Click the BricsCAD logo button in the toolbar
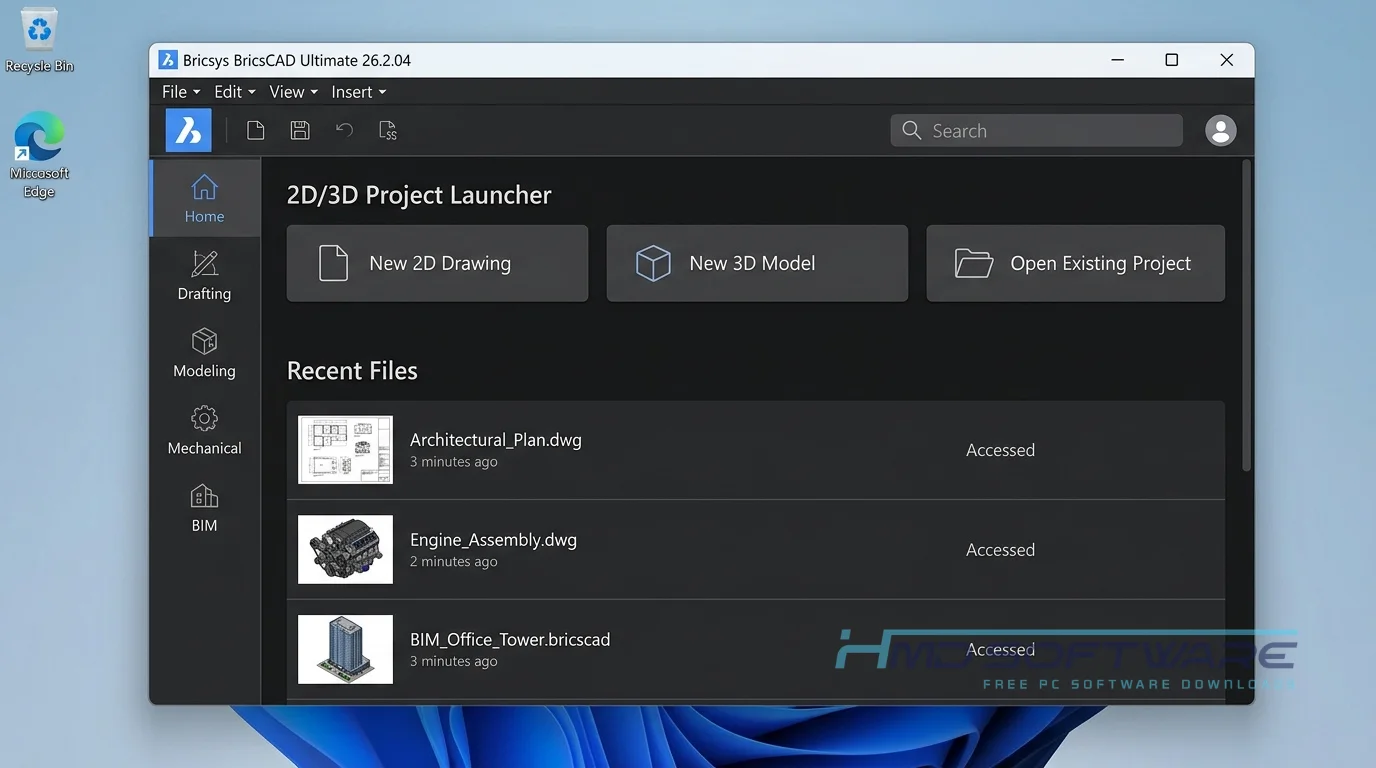The height and width of the screenshot is (768, 1376). [188, 130]
